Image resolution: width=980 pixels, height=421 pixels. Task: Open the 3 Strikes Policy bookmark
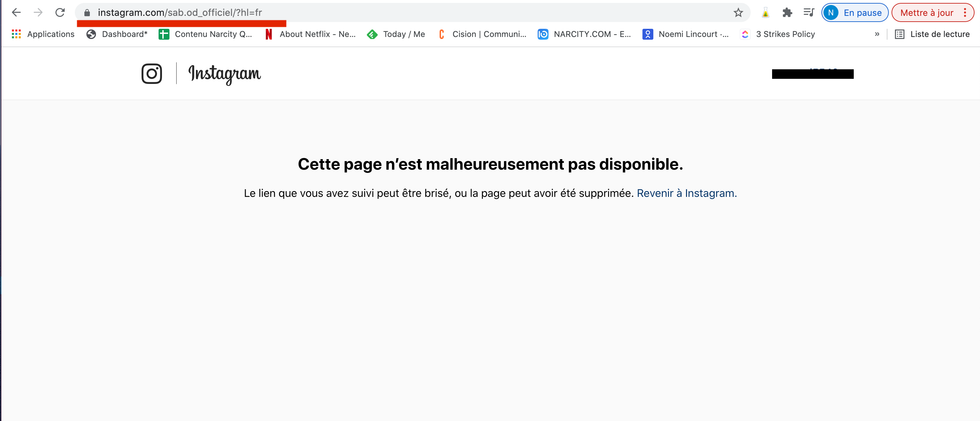(777, 34)
